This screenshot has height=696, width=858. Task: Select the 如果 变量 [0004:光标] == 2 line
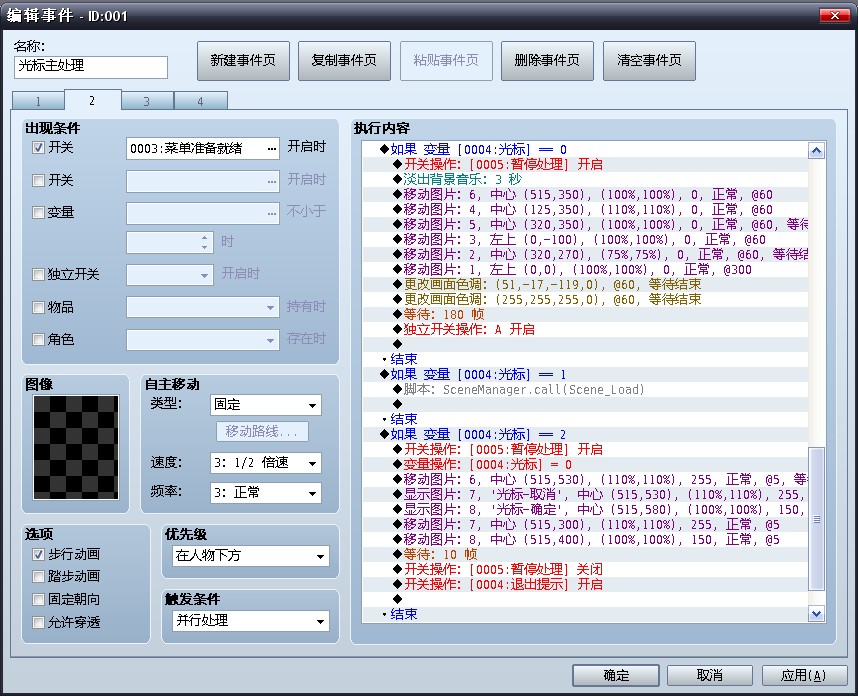585,434
